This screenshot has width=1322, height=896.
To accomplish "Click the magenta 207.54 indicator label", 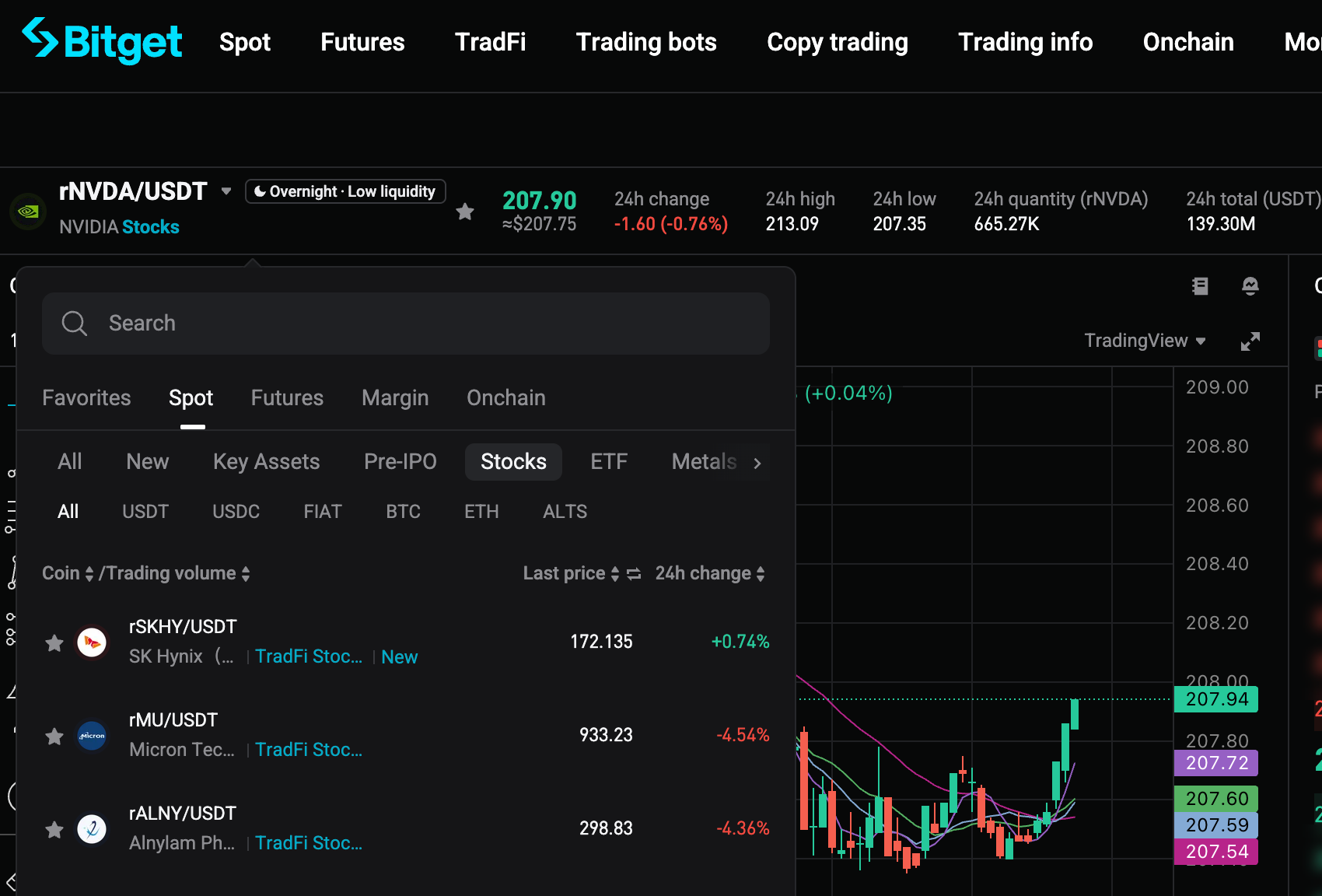I will point(1216,852).
